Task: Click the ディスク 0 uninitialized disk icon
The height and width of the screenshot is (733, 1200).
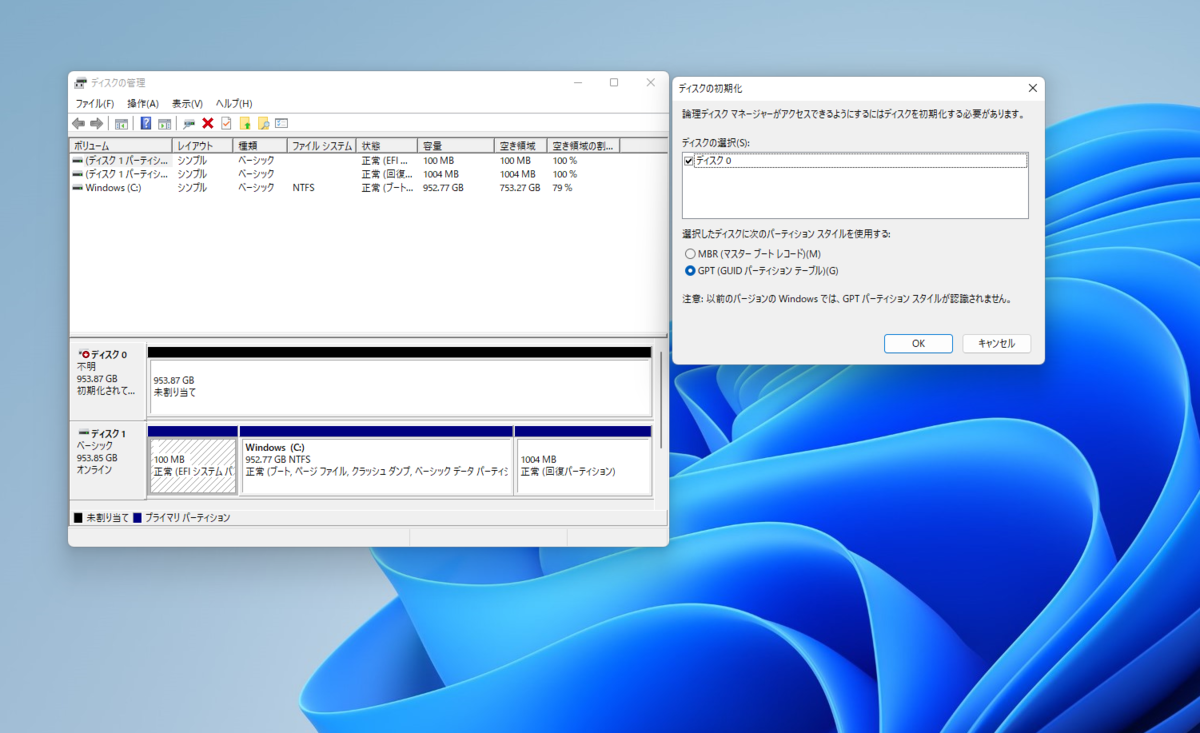Action: (84, 354)
